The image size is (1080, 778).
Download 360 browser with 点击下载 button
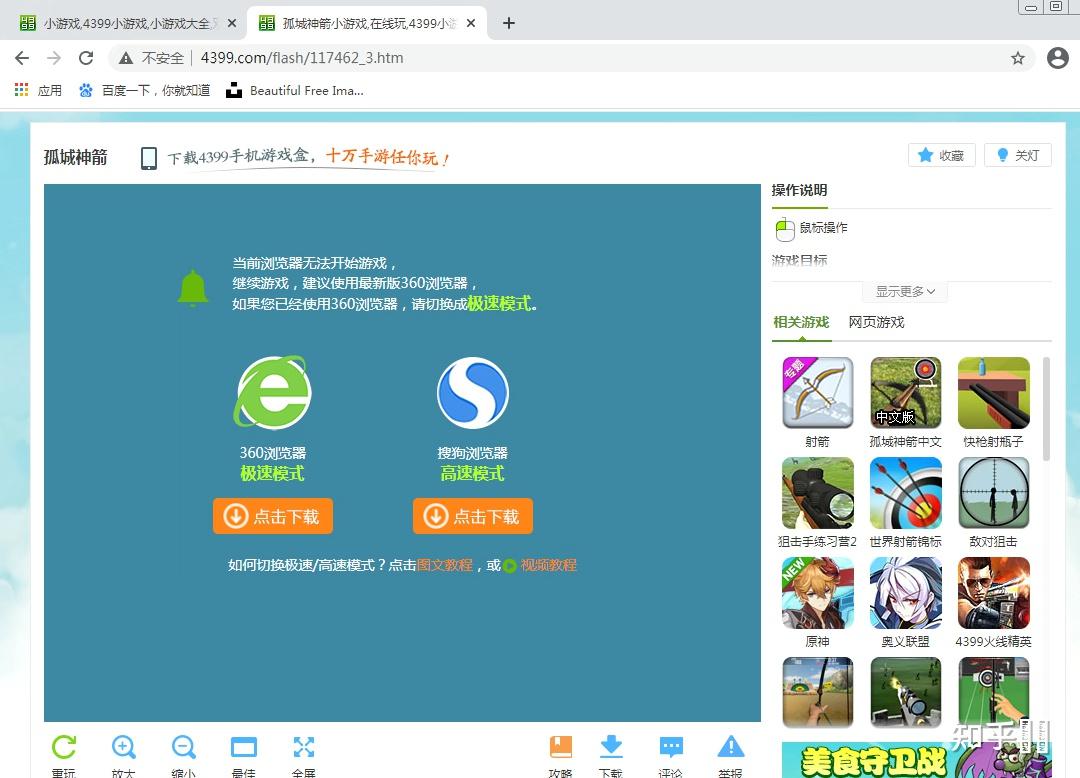click(273, 516)
